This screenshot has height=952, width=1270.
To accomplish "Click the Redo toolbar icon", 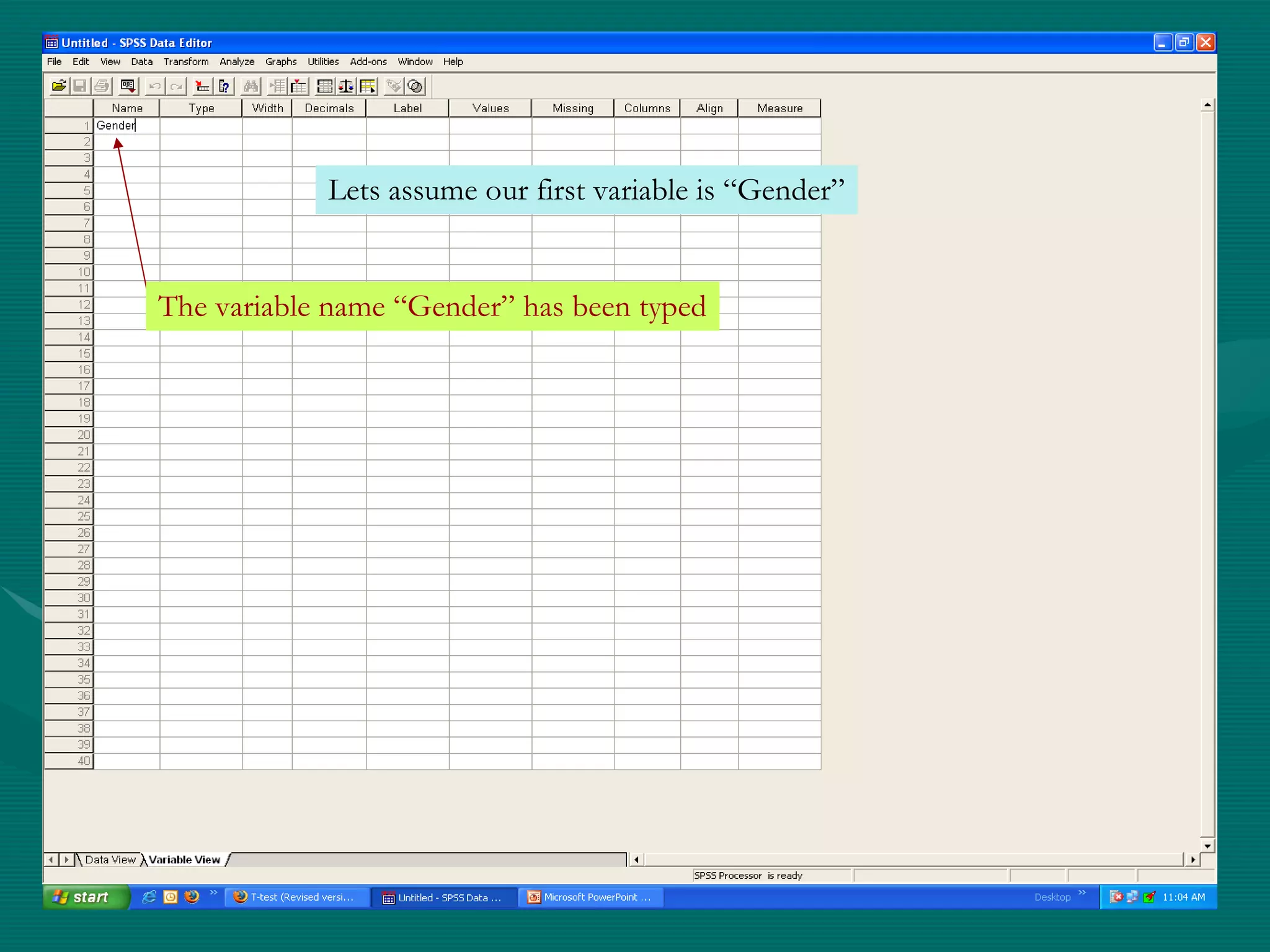I will pyautogui.click(x=177, y=86).
